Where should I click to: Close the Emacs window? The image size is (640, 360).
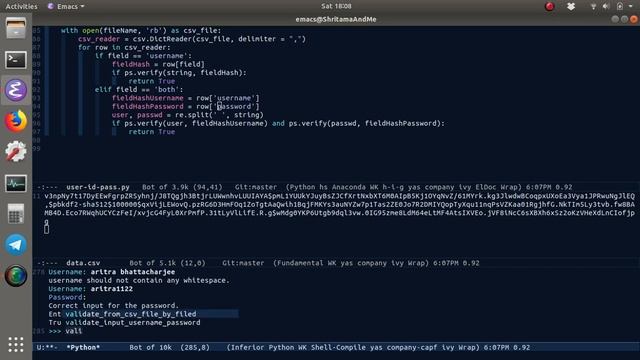click(634, 19)
